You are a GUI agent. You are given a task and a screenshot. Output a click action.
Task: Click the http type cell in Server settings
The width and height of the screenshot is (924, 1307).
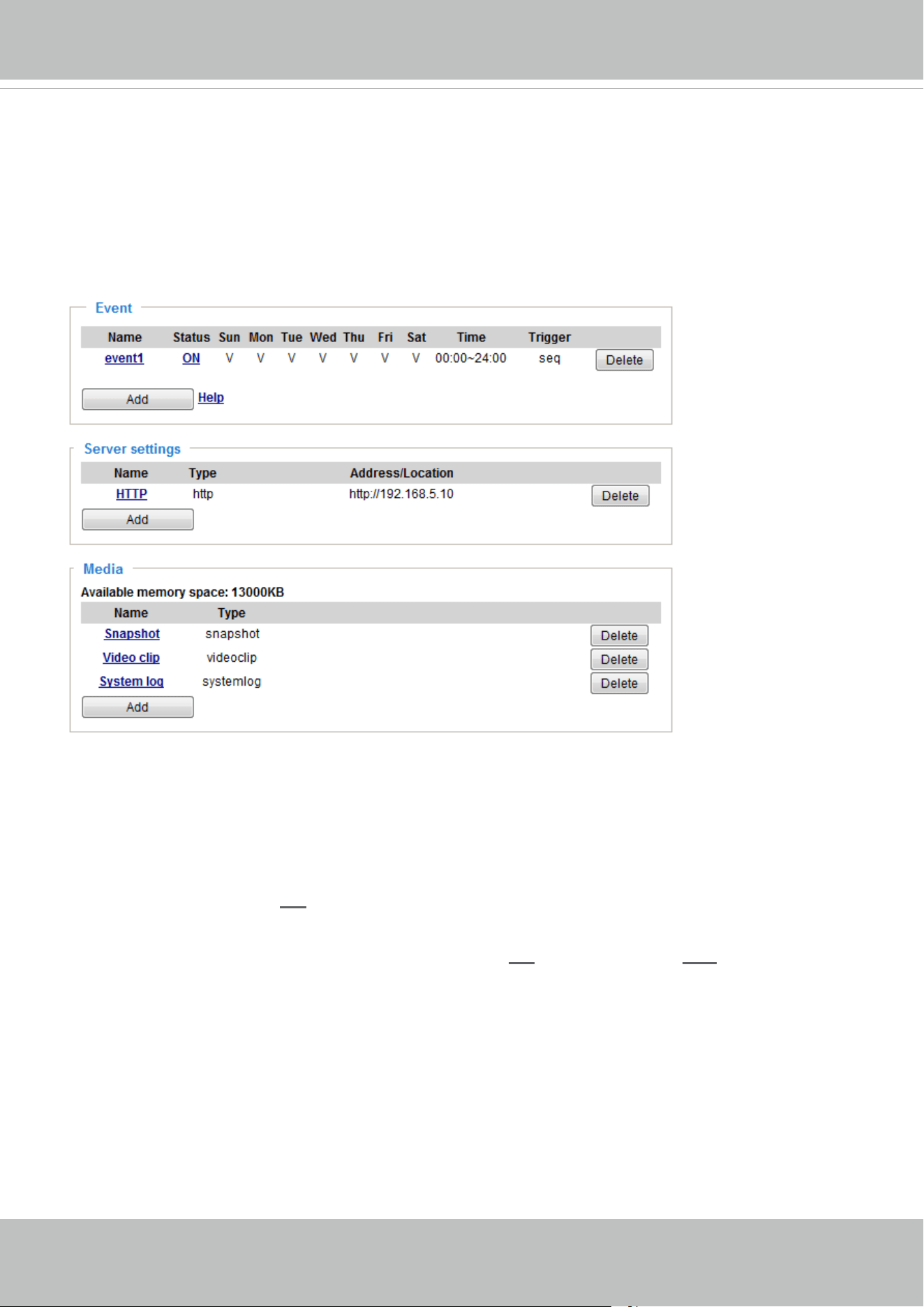tap(203, 494)
